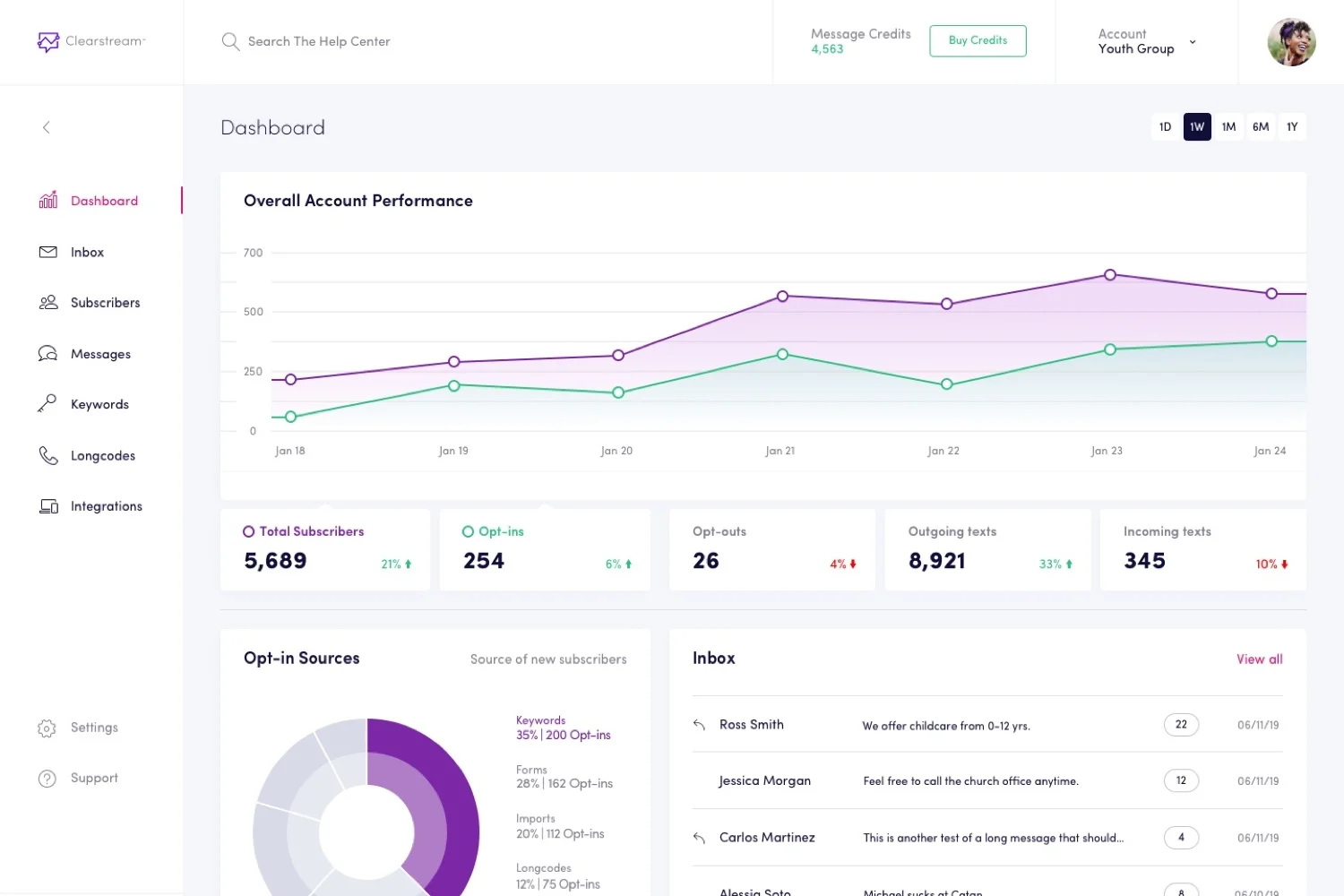Click green data point for Jan 21

pos(782,355)
